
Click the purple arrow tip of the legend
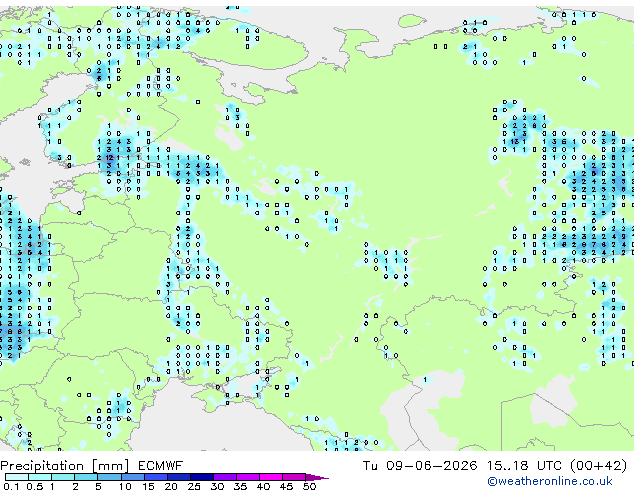[317, 478]
